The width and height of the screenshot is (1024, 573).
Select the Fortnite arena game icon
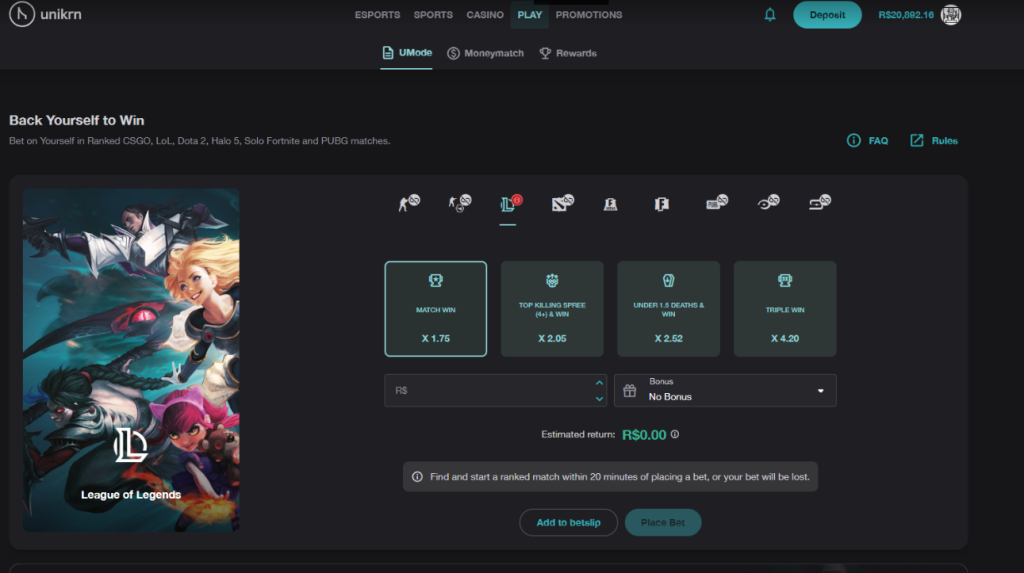tap(611, 205)
